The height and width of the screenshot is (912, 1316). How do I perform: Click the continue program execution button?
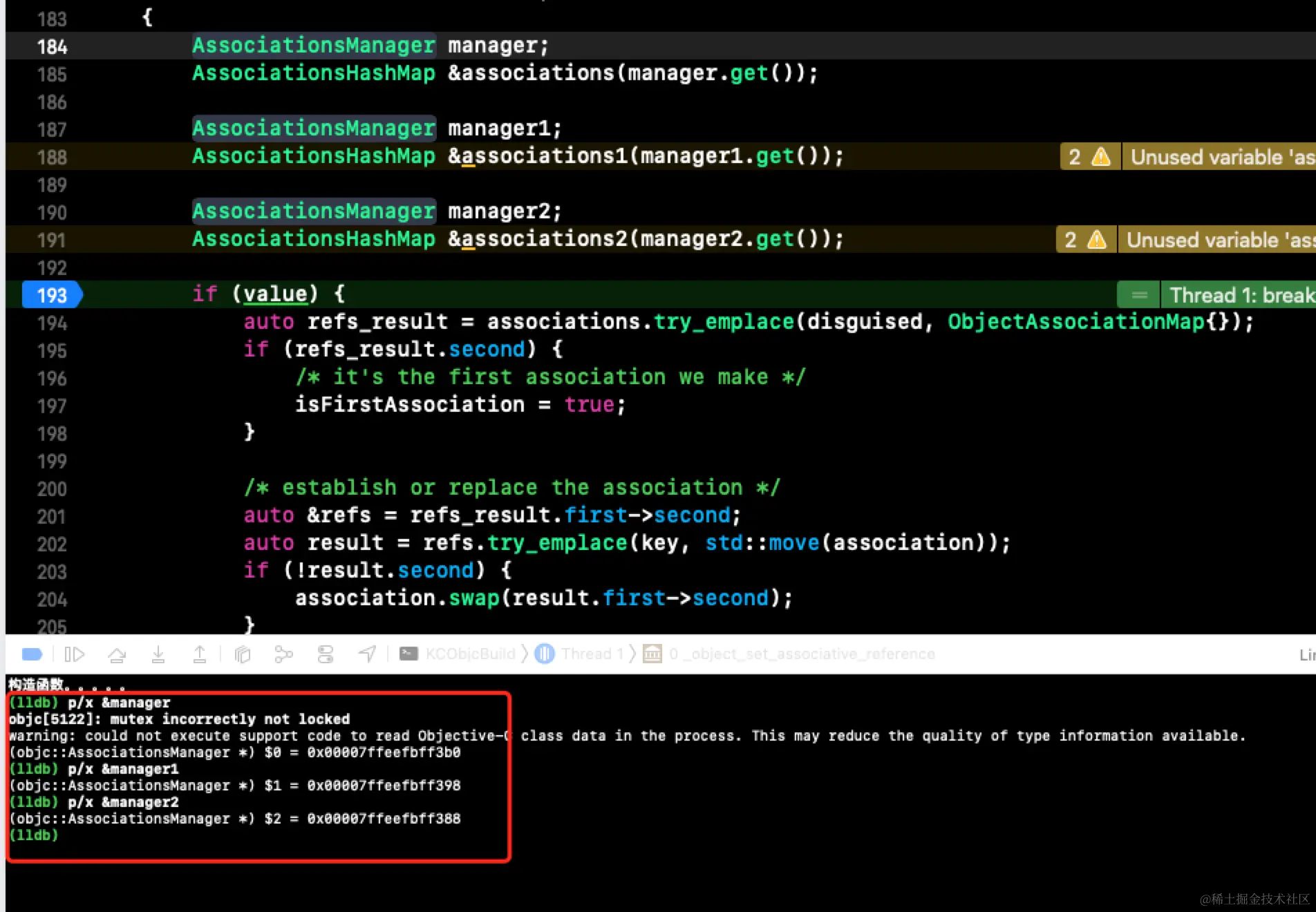click(x=75, y=654)
